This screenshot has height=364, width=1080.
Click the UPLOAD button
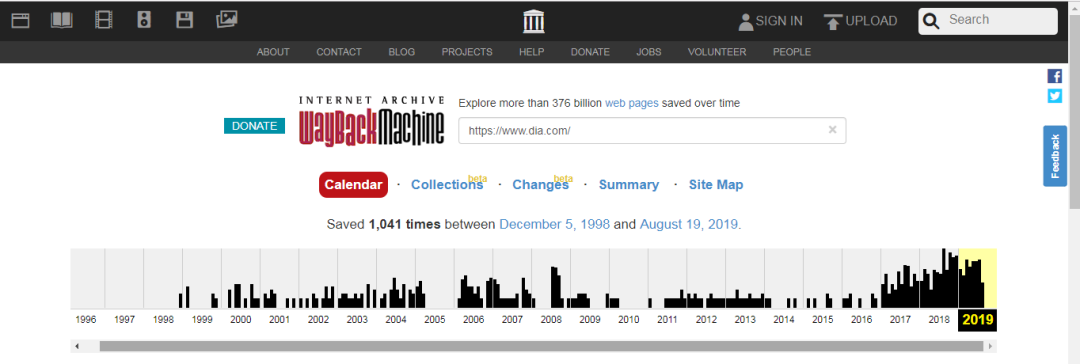pyautogui.click(x=860, y=21)
